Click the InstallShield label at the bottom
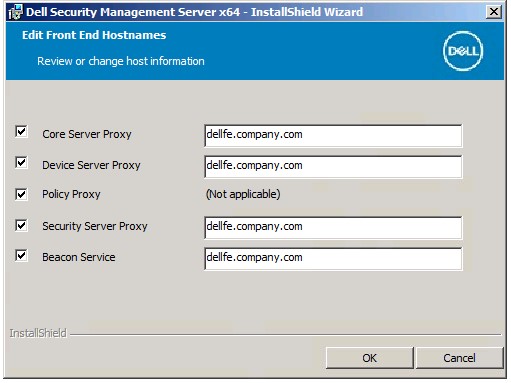The width and height of the screenshot is (511, 383). 38,333
